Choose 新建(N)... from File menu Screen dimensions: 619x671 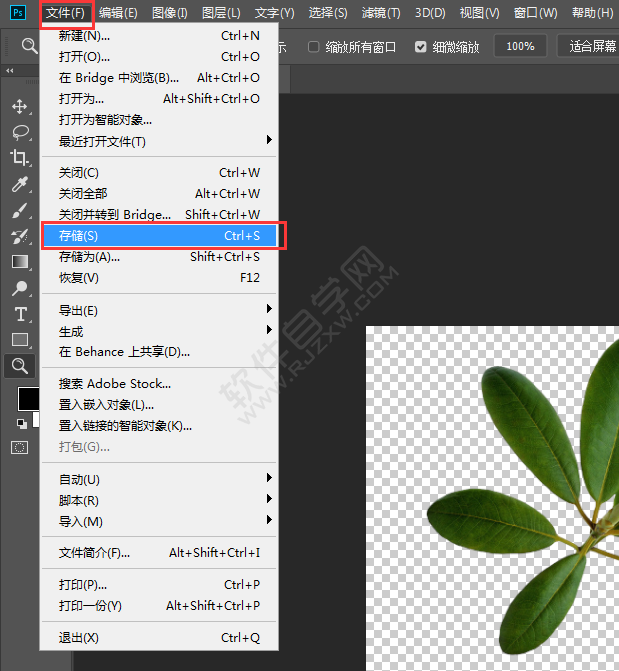click(159, 36)
